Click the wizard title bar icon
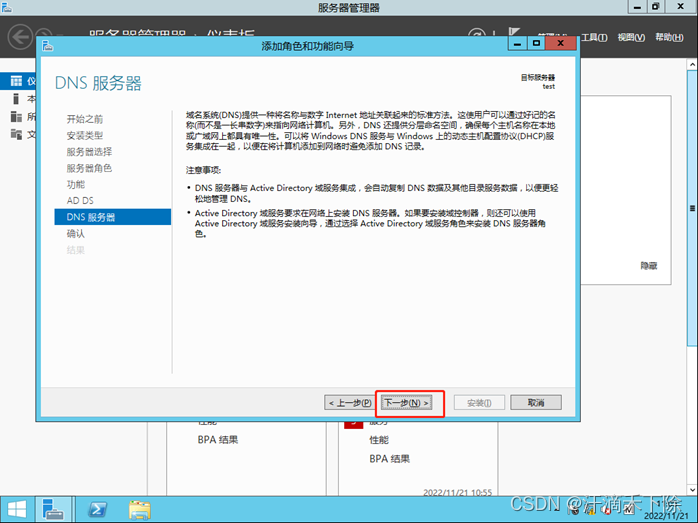This screenshot has width=698, height=523. 48,45
